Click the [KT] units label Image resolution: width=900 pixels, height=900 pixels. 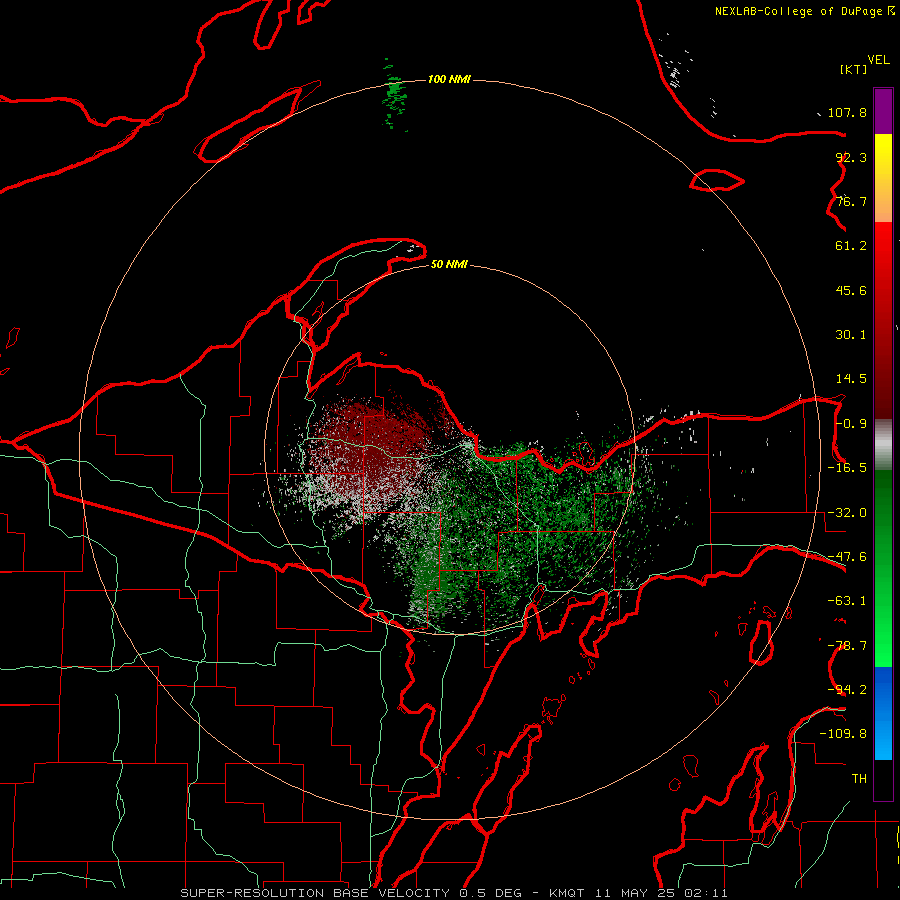[x=854, y=69]
